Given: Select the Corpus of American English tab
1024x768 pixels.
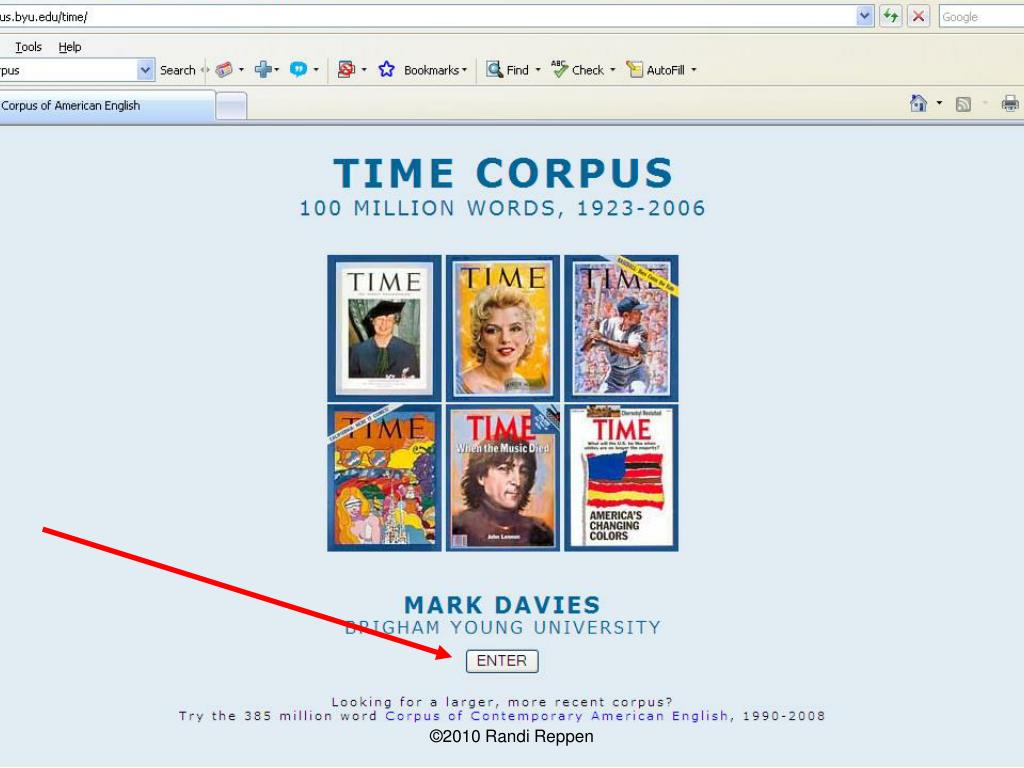Looking at the screenshot, I should point(106,106).
